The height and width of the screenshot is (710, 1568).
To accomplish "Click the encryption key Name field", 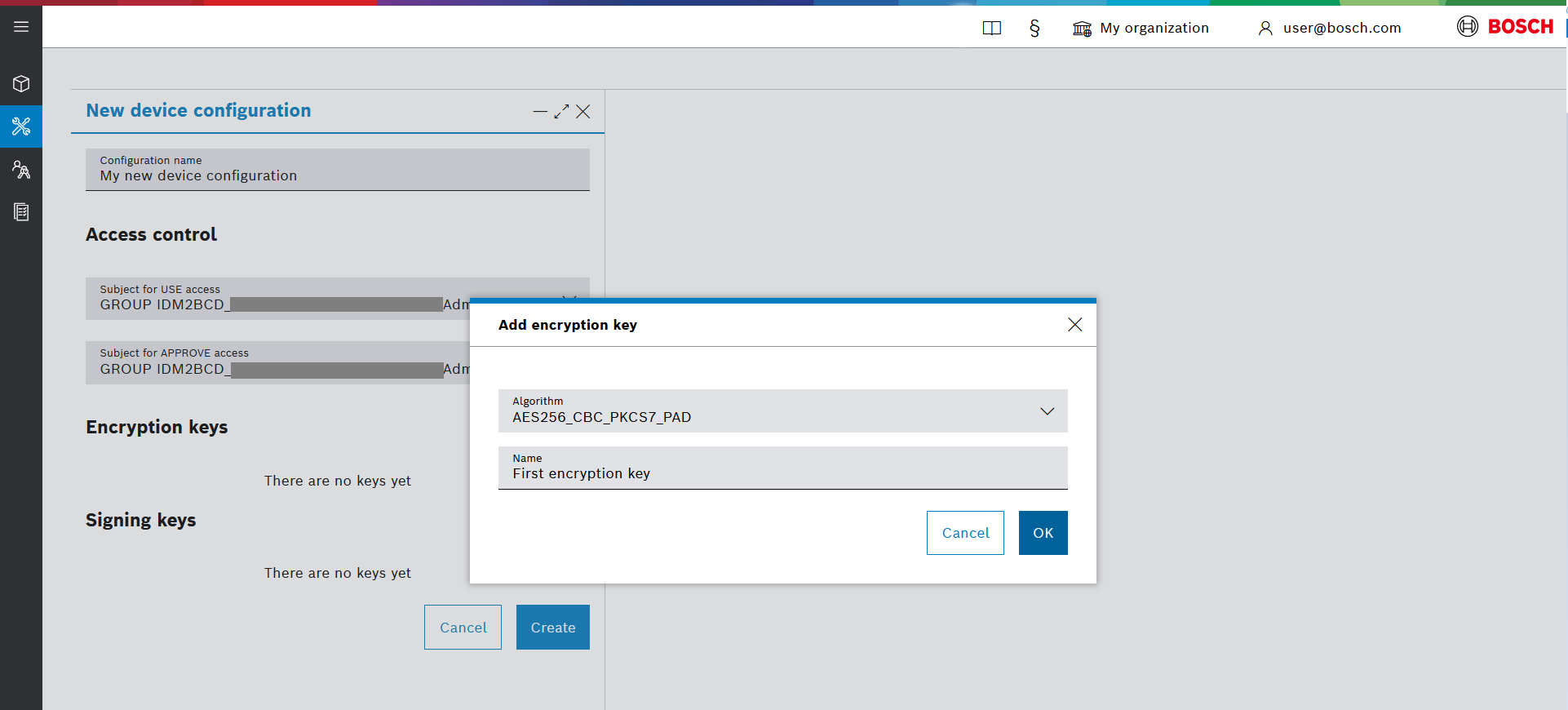I will click(782, 473).
